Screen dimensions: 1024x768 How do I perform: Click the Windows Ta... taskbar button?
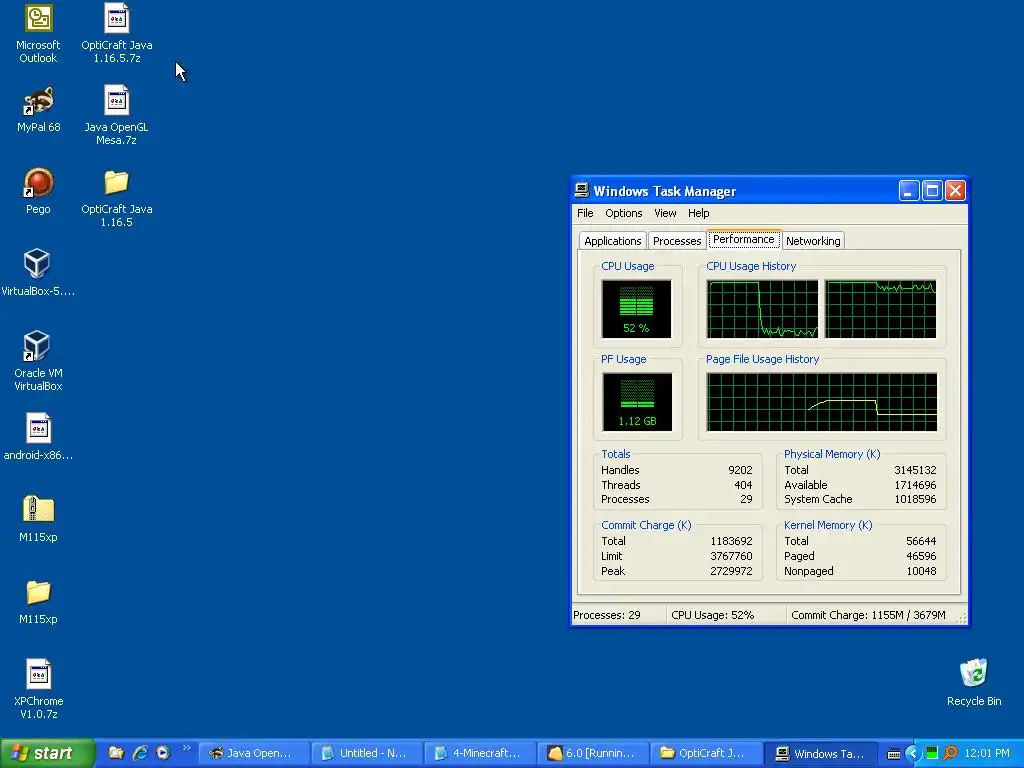820,753
